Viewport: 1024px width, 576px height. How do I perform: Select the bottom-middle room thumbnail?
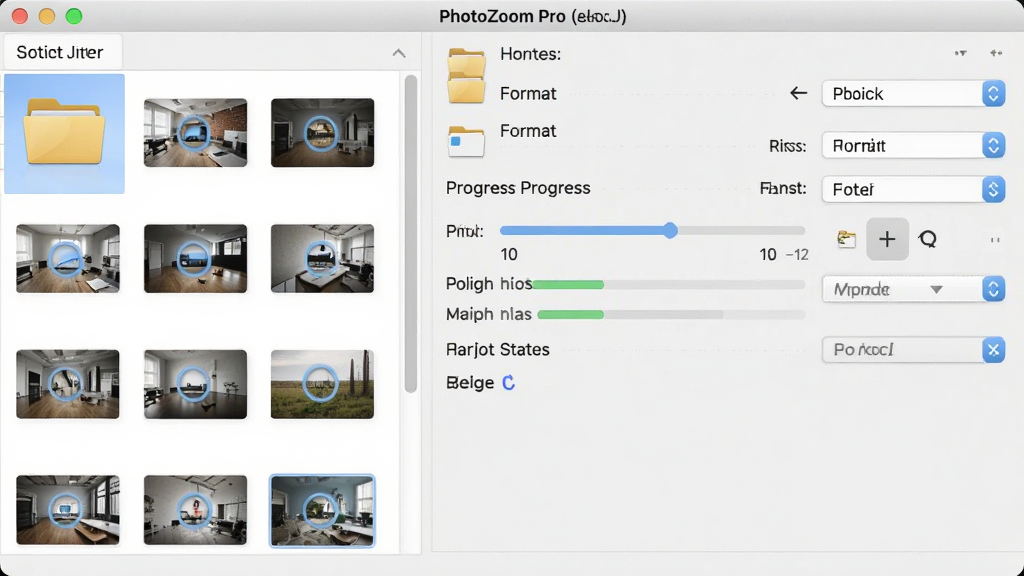point(195,509)
